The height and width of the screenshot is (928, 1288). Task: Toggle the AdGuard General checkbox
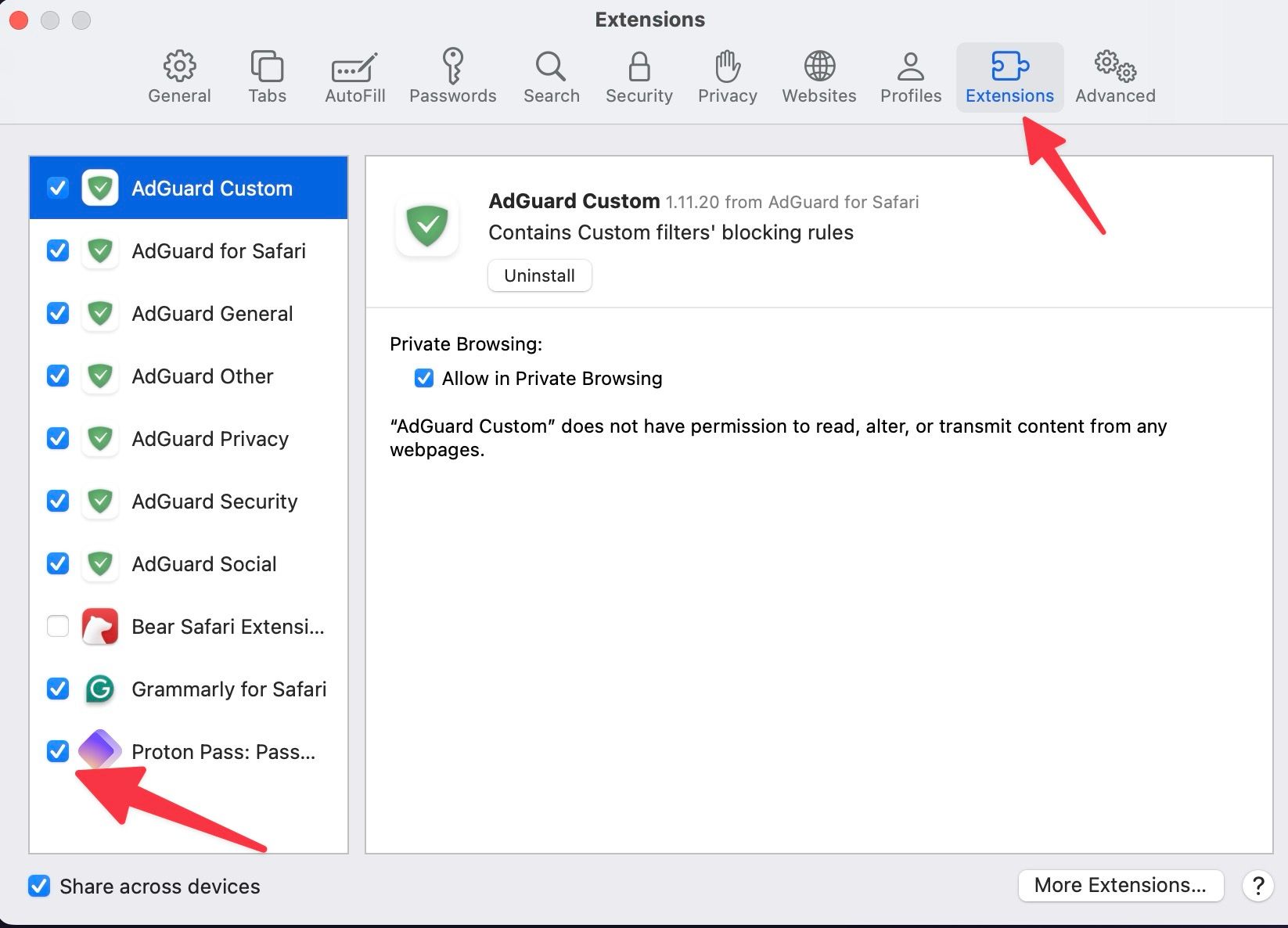click(x=58, y=313)
